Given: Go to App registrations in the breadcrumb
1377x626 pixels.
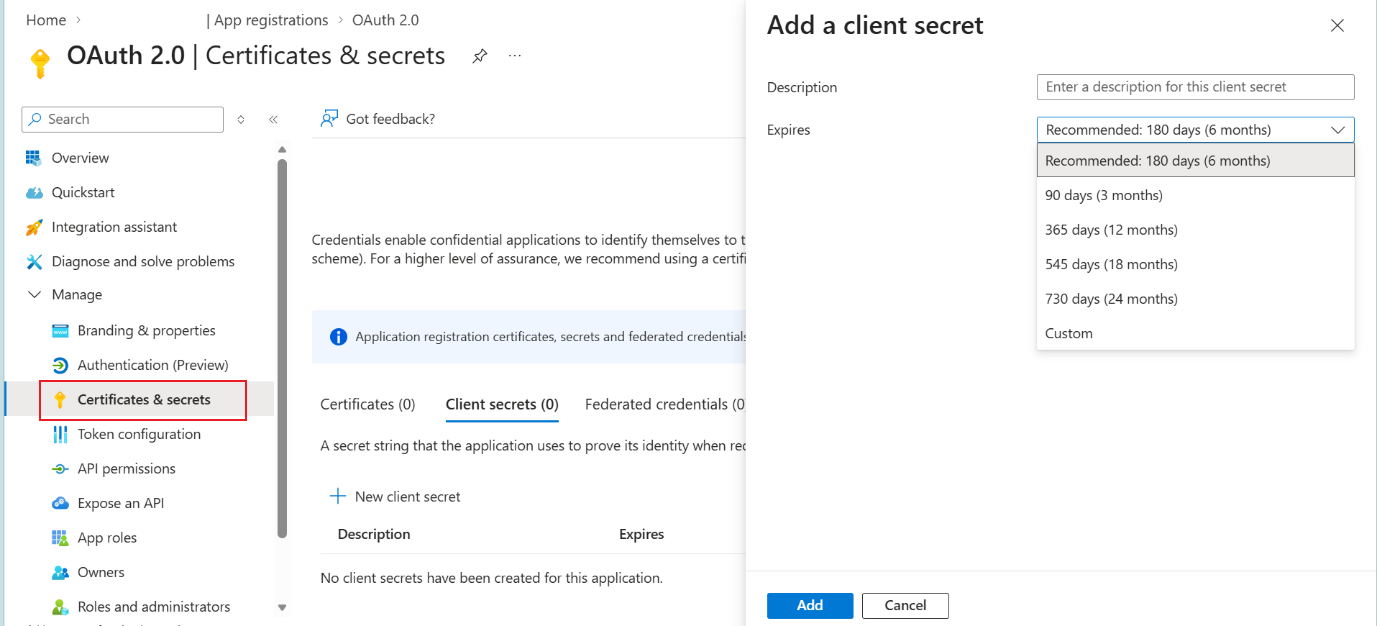Looking at the screenshot, I should (x=271, y=20).
